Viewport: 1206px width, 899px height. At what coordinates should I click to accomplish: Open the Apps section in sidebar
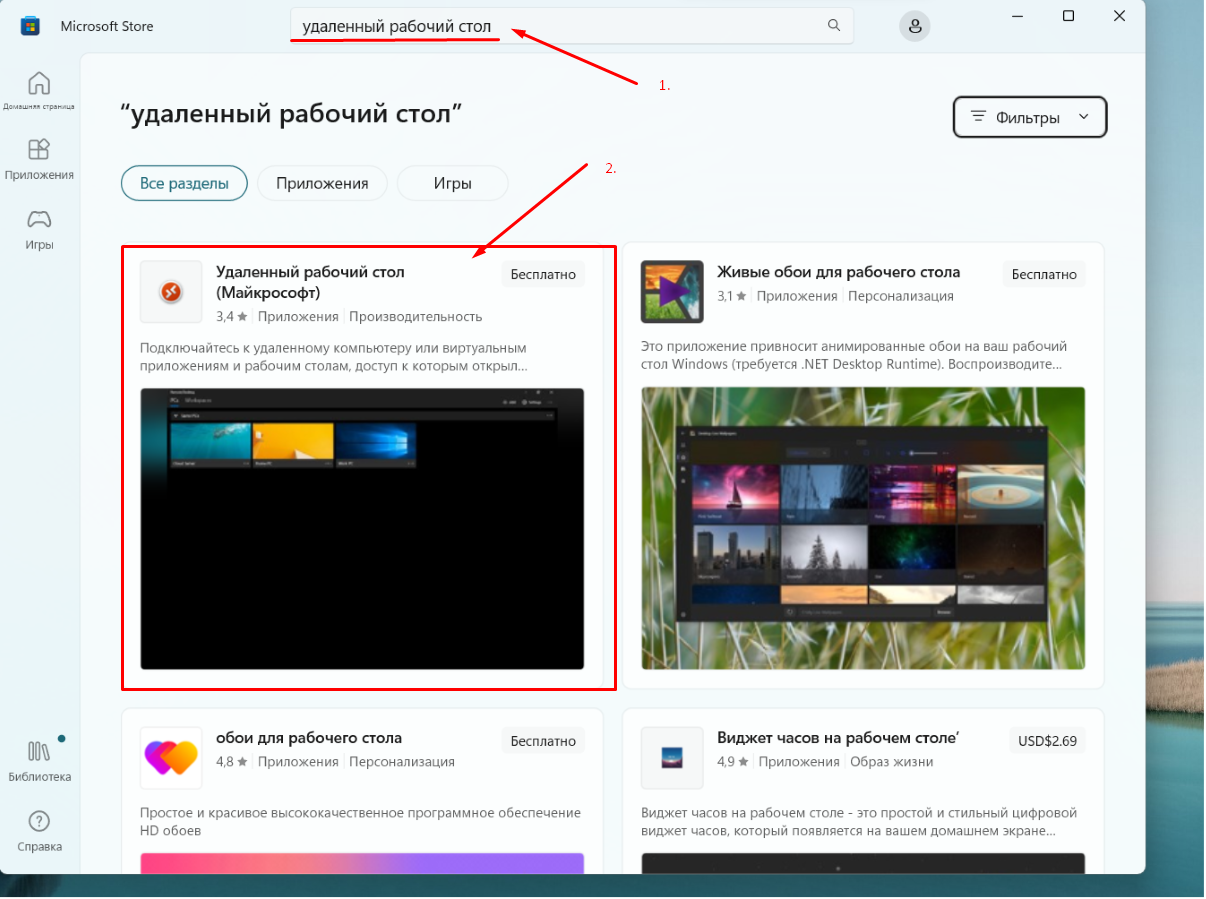(x=38, y=151)
